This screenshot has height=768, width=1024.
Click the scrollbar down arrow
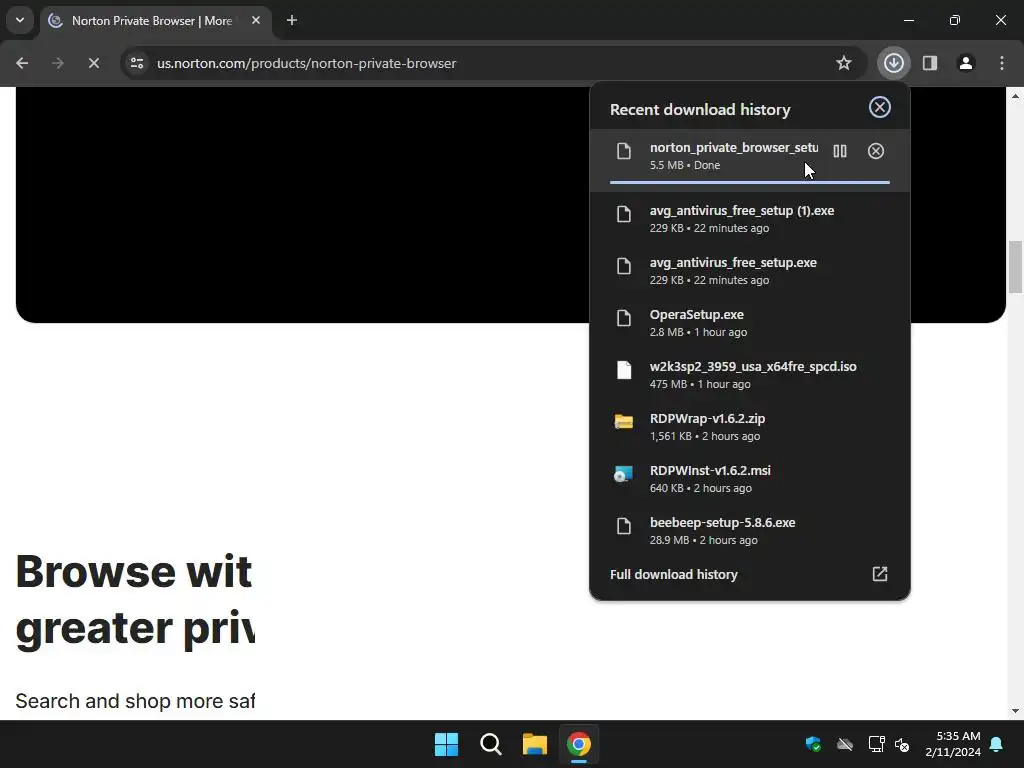(x=1016, y=711)
